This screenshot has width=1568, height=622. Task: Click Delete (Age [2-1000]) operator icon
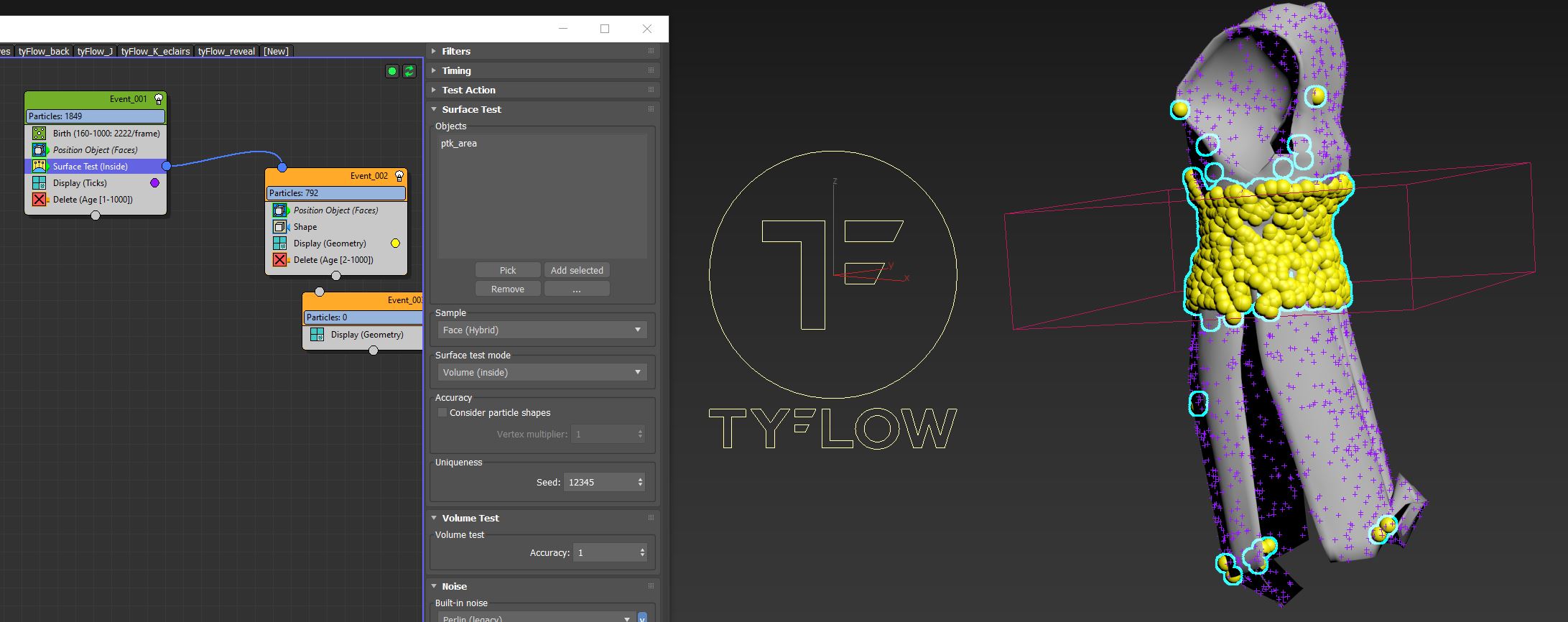click(280, 260)
